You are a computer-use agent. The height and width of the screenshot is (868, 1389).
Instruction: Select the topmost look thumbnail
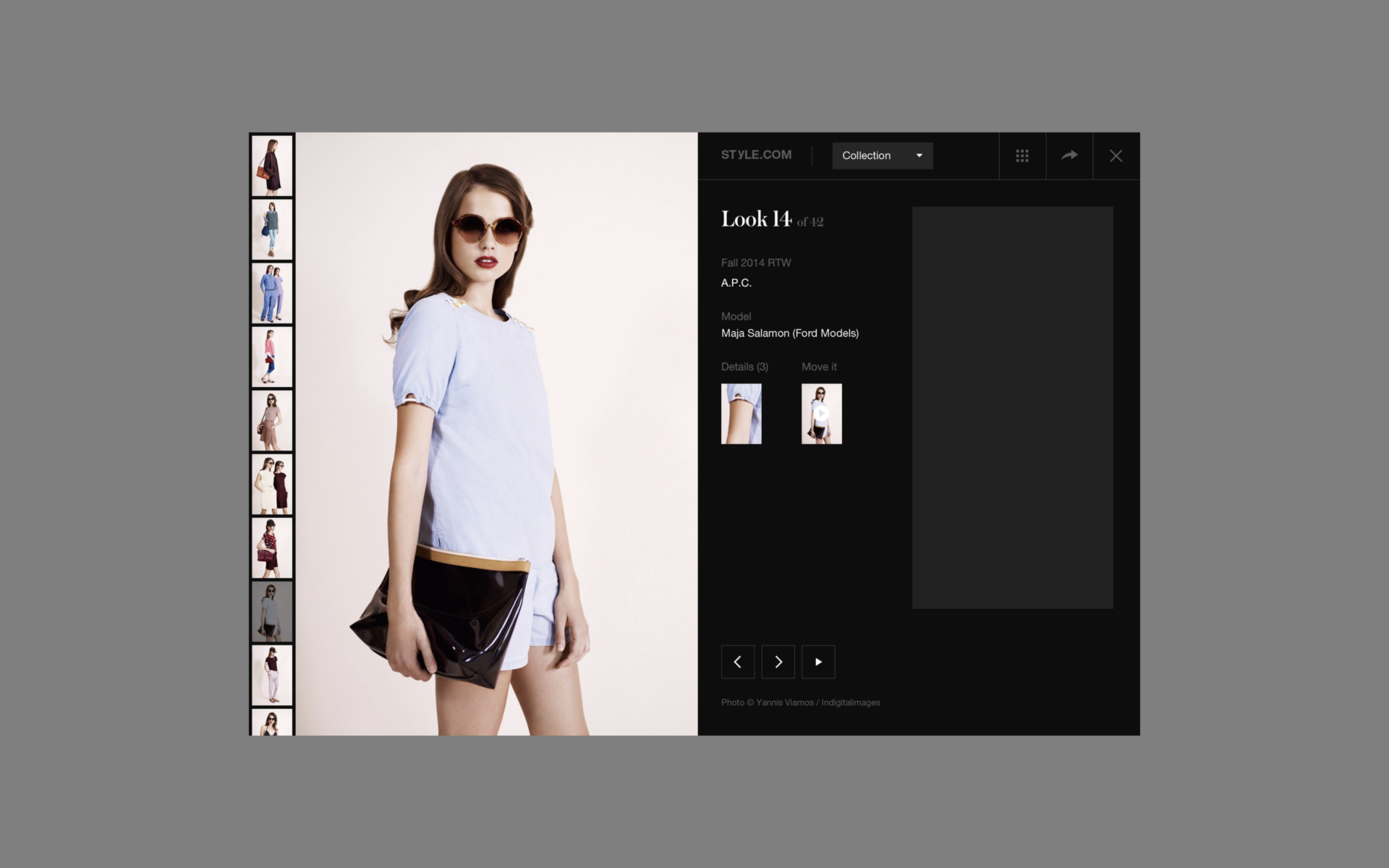point(272,165)
